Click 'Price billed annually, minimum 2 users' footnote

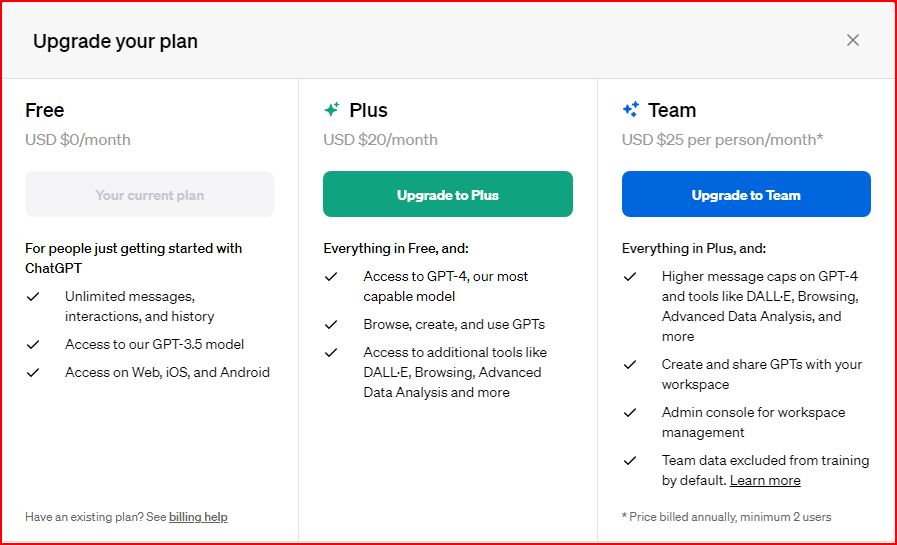[x=727, y=517]
